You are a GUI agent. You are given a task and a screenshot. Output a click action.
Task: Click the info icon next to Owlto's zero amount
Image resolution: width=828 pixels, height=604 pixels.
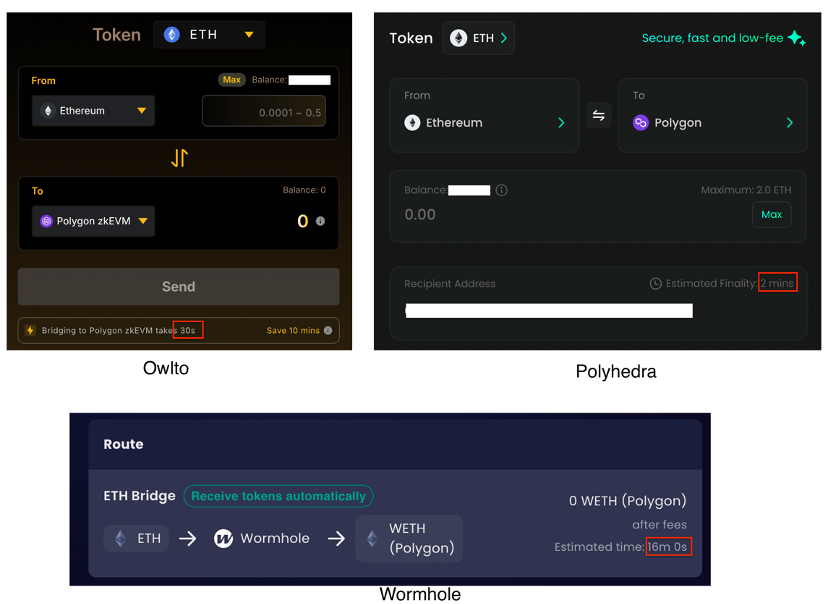coord(321,221)
